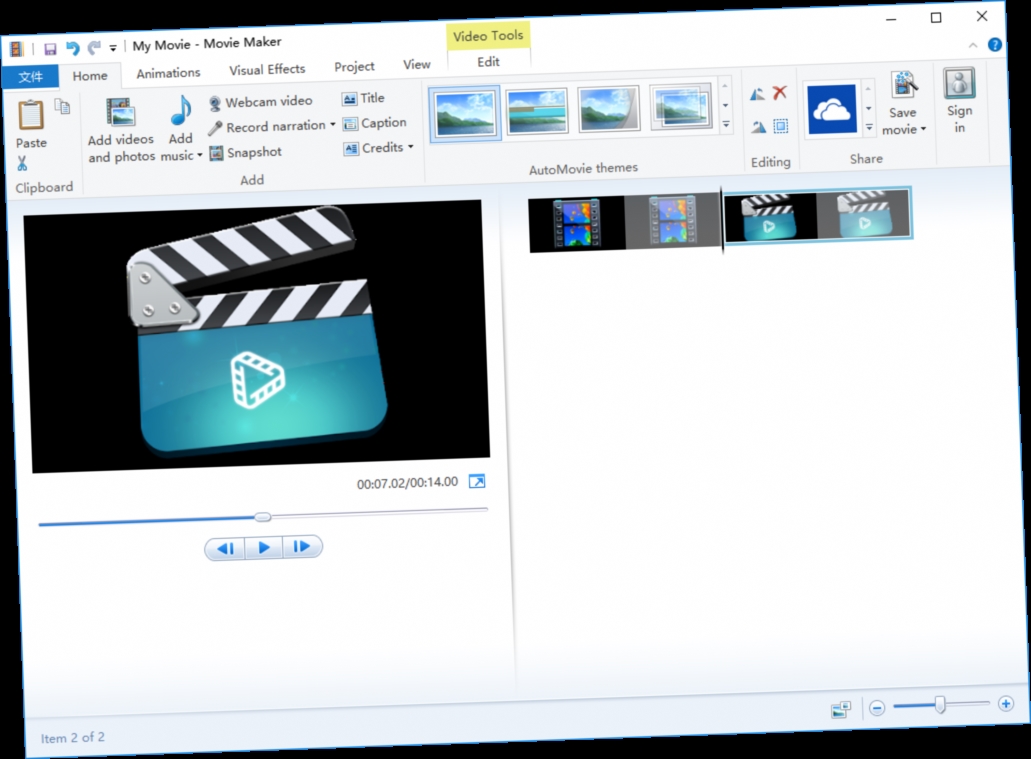The height and width of the screenshot is (759, 1031).
Task: Play the video in the preview pane
Action: coord(263,547)
